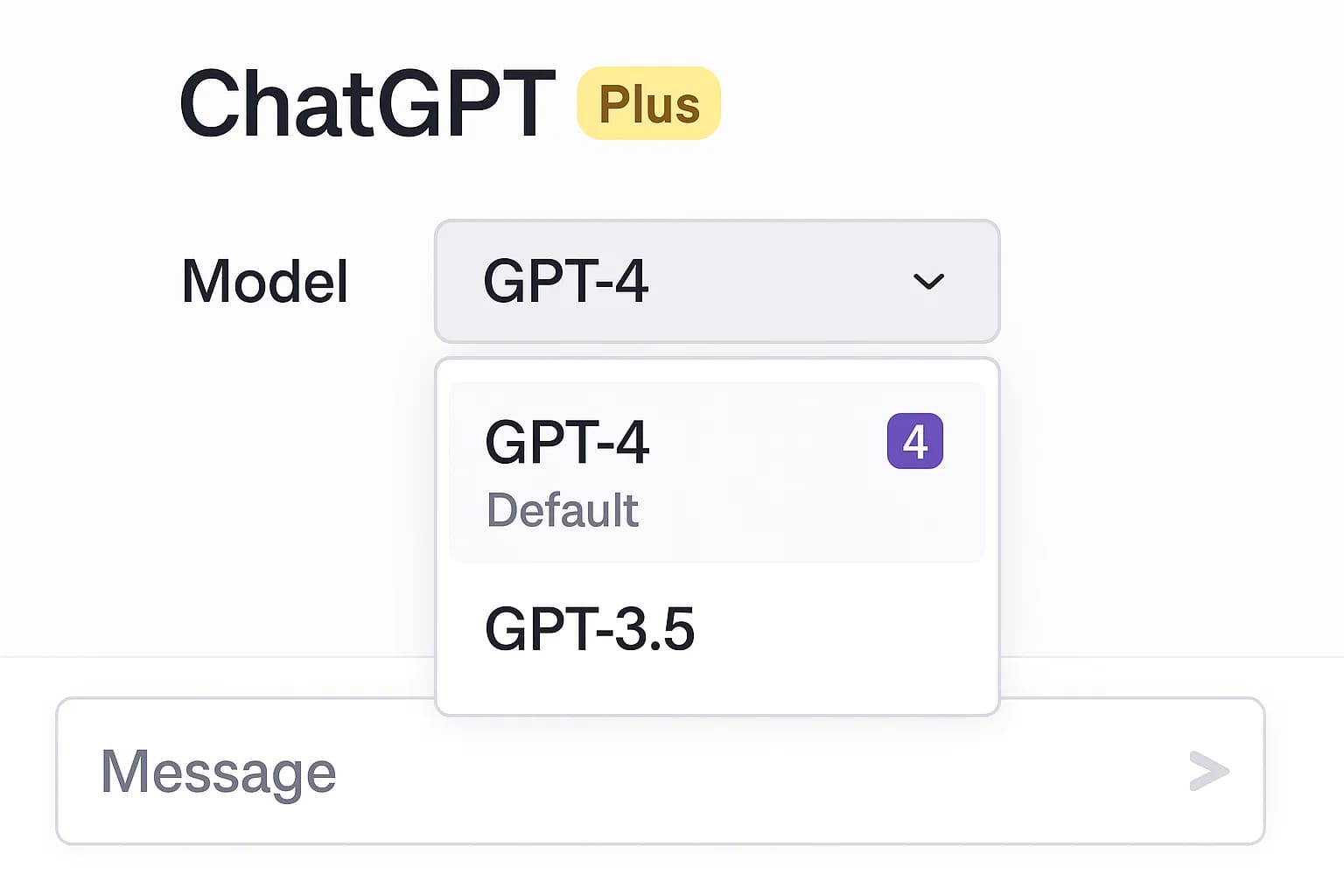Select the send arrow in the message bar

(x=1208, y=771)
